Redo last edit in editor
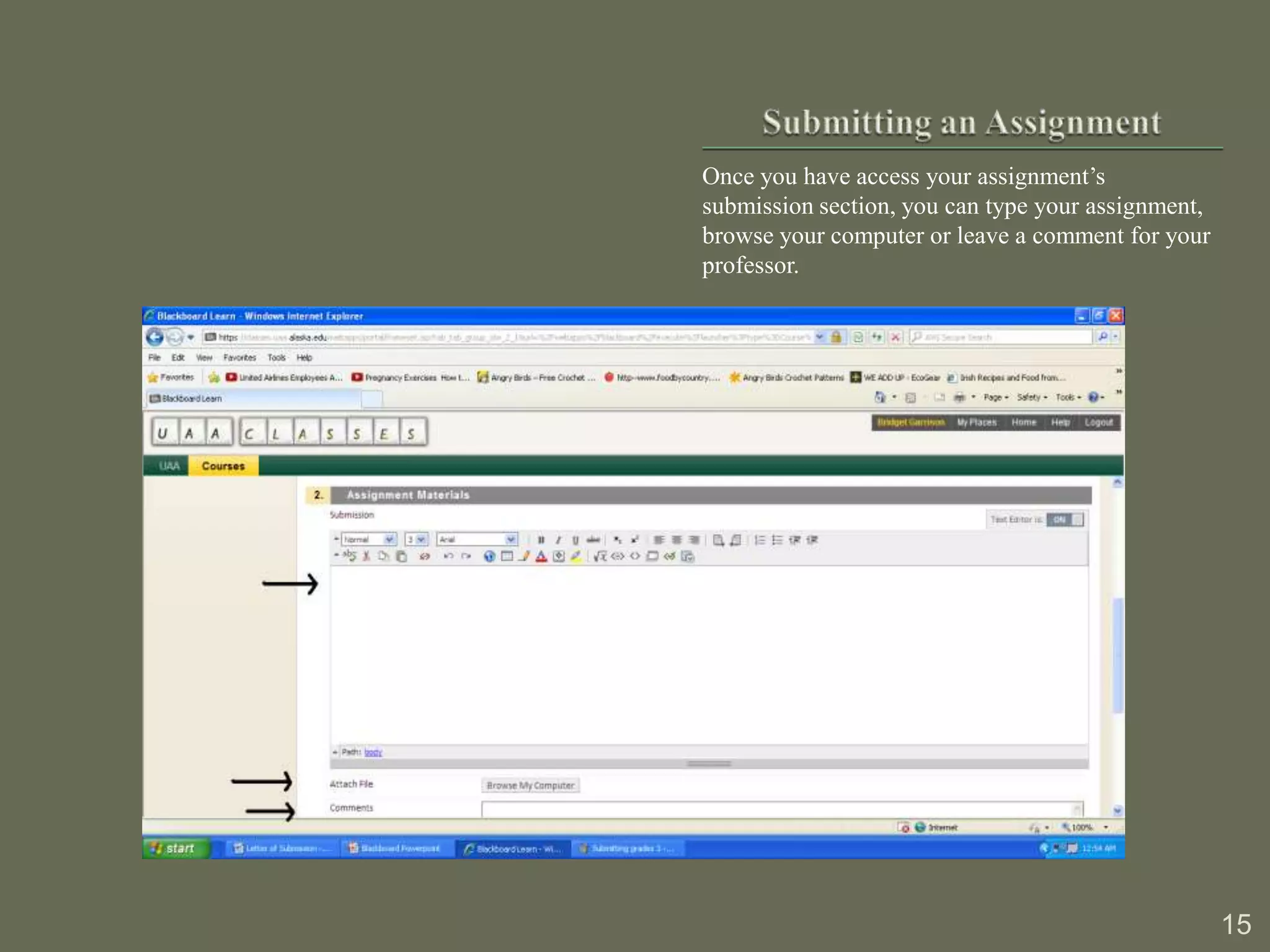Viewport: 1270px width, 952px height. click(466, 556)
